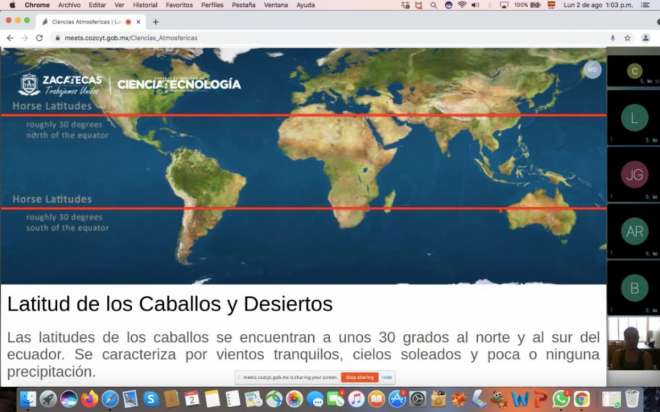
Task: Open WhatsApp from the dock
Action: pyautogui.click(x=561, y=399)
